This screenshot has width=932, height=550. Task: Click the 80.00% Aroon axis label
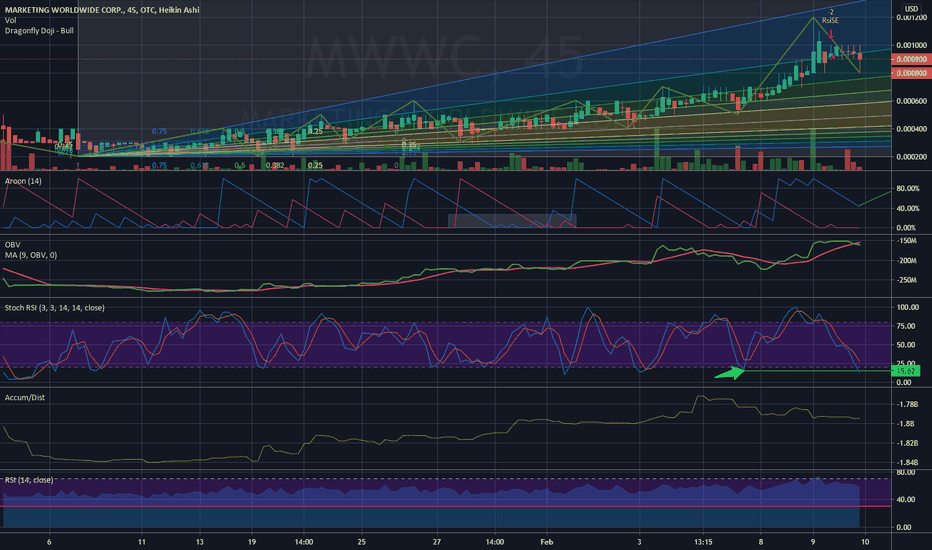(908, 188)
